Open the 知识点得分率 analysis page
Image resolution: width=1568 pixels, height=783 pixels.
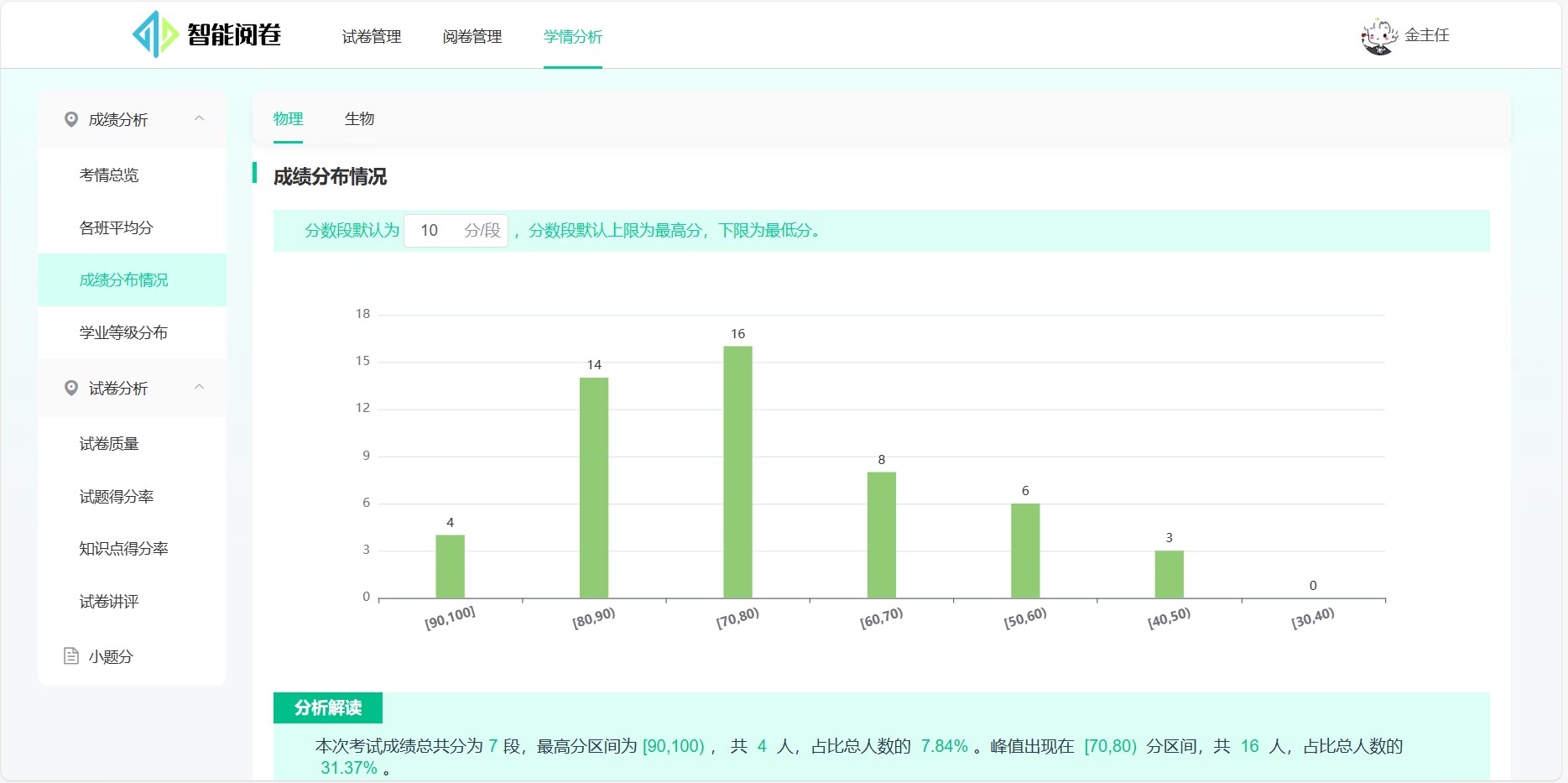tap(123, 548)
